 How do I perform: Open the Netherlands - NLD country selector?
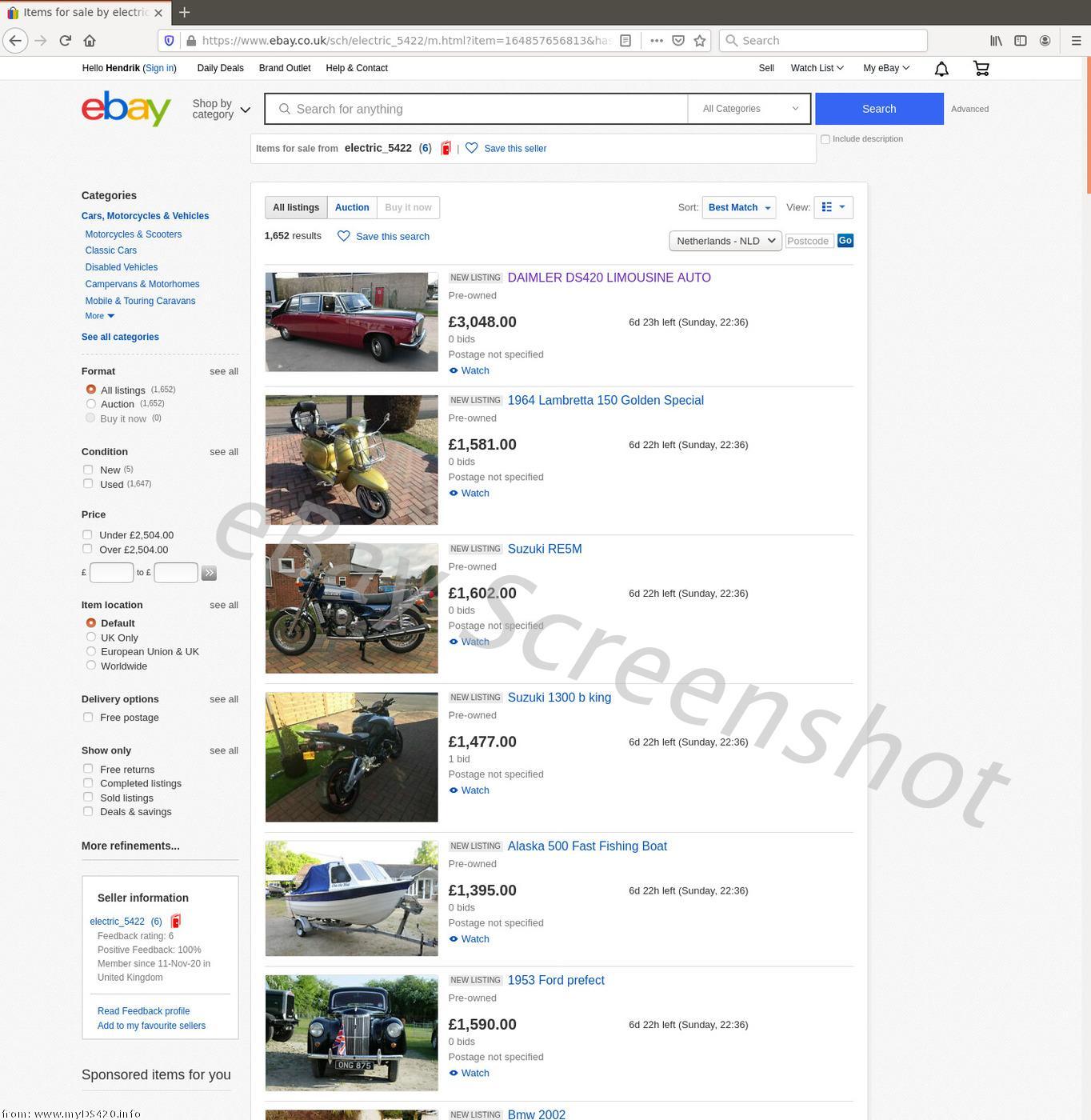tap(725, 241)
